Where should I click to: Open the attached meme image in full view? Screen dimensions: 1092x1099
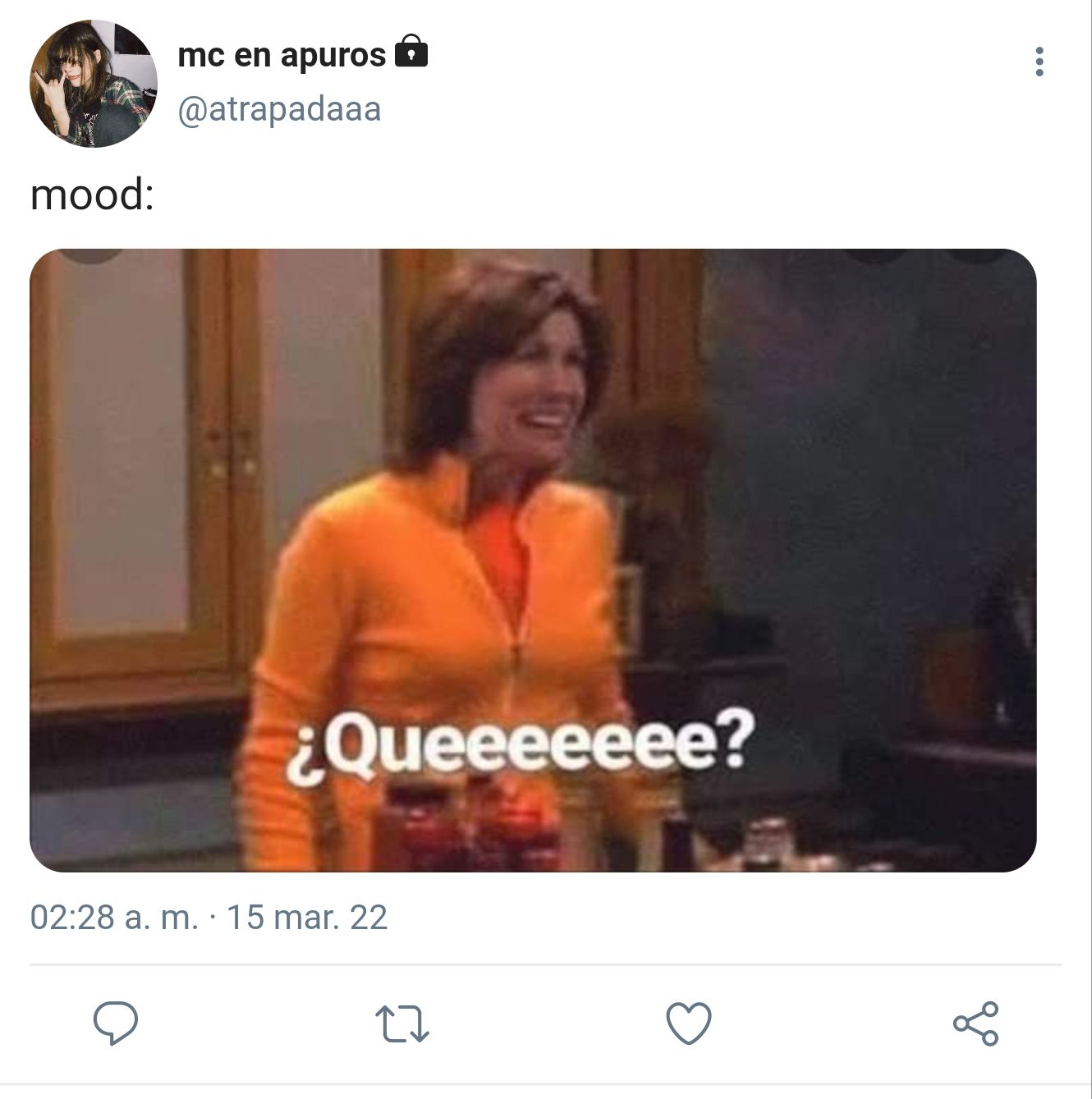coord(533,560)
